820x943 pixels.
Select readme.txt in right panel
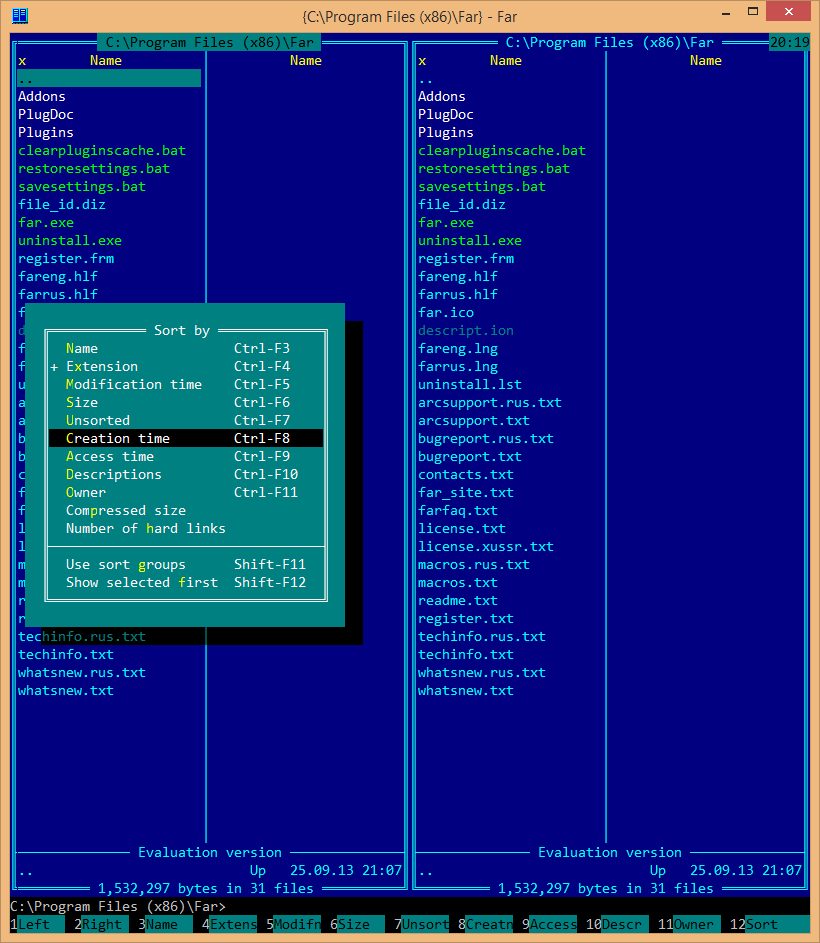[x=458, y=601]
